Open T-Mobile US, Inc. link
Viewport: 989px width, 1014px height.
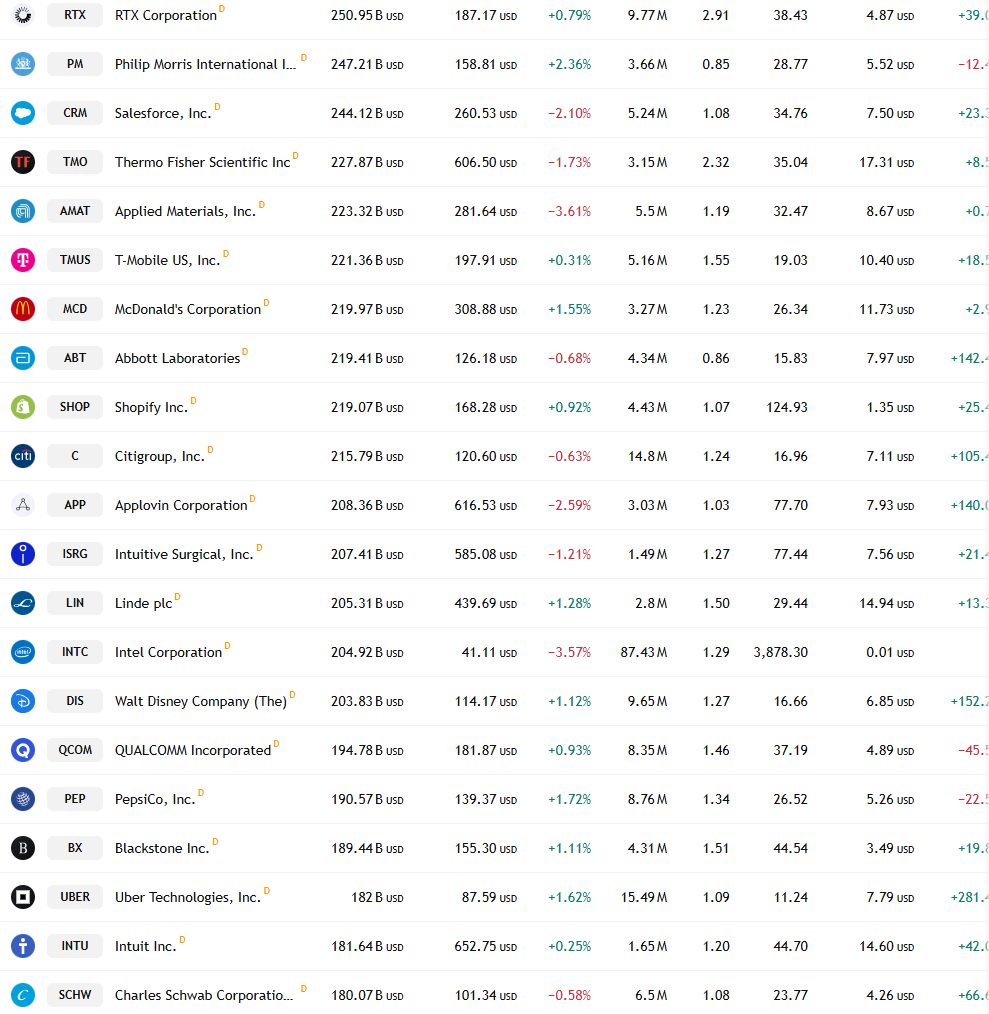168,261
